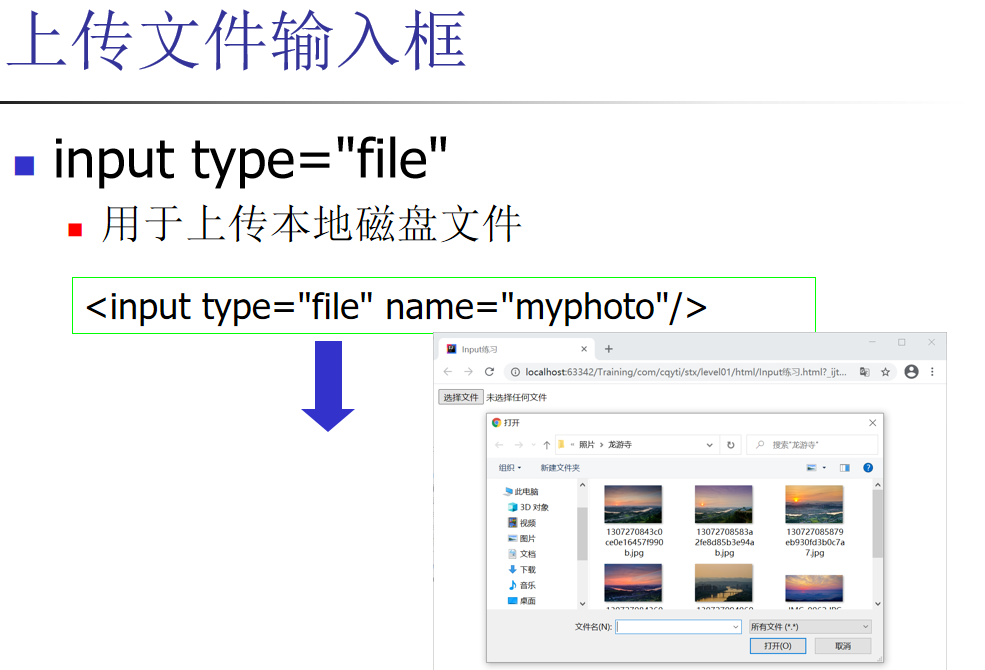Click navigation pane scroll down arrow
The image size is (985, 670).
pos(582,603)
